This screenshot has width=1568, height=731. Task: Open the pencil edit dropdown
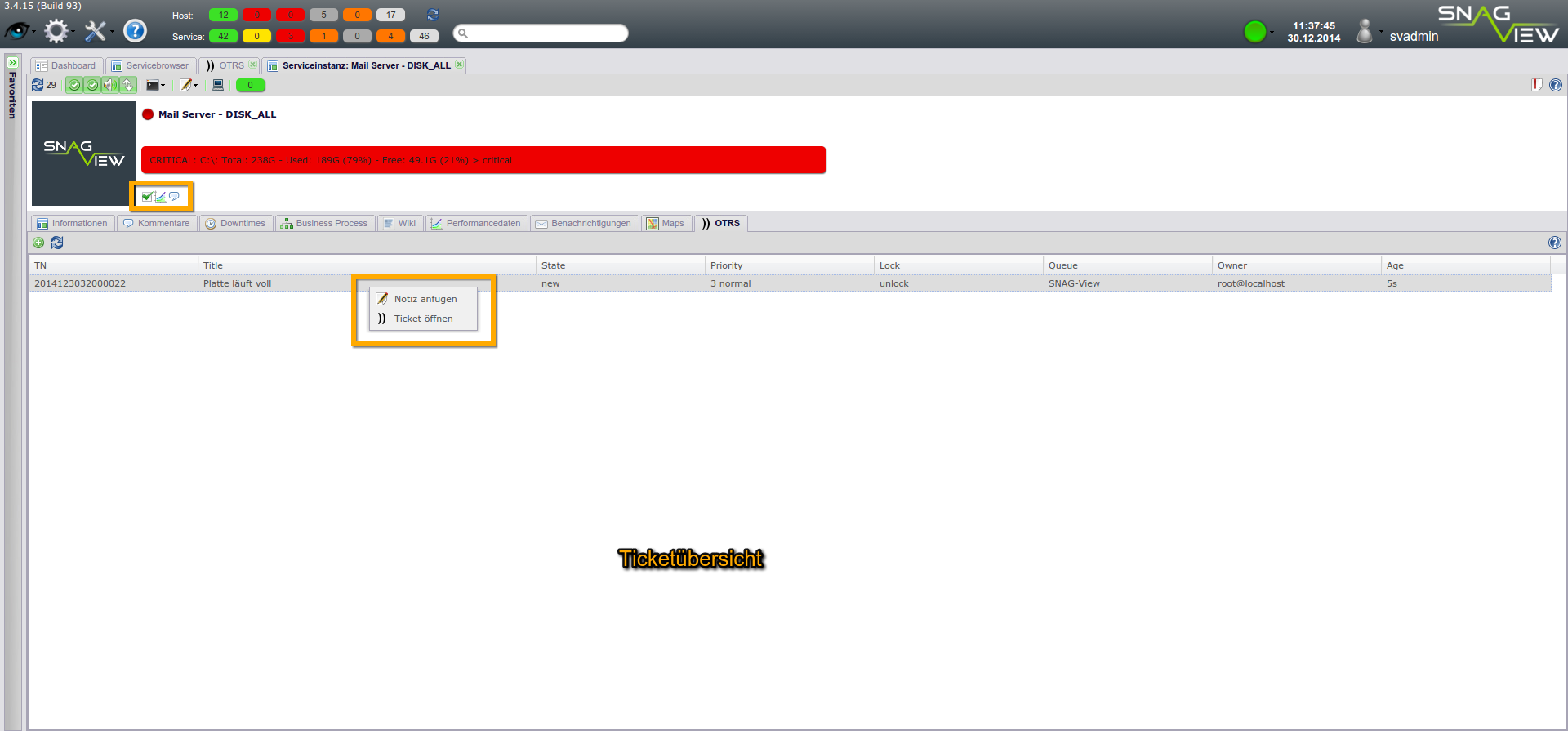[189, 85]
